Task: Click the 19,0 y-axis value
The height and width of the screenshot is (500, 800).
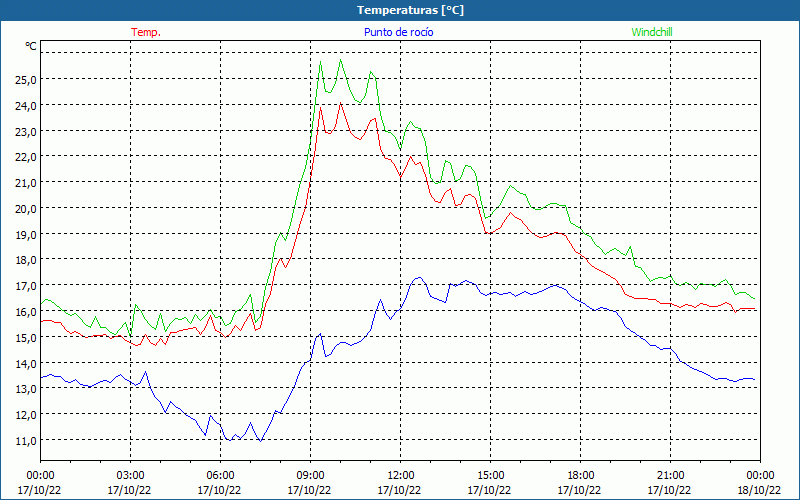Action: 26,235
